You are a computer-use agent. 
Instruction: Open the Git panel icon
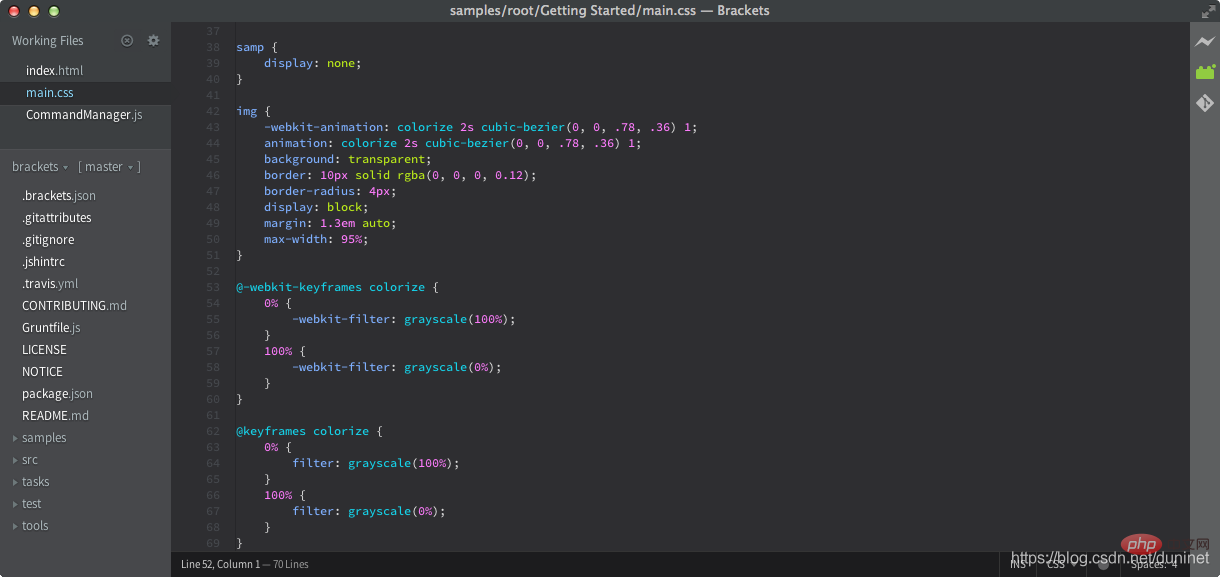click(x=1204, y=103)
